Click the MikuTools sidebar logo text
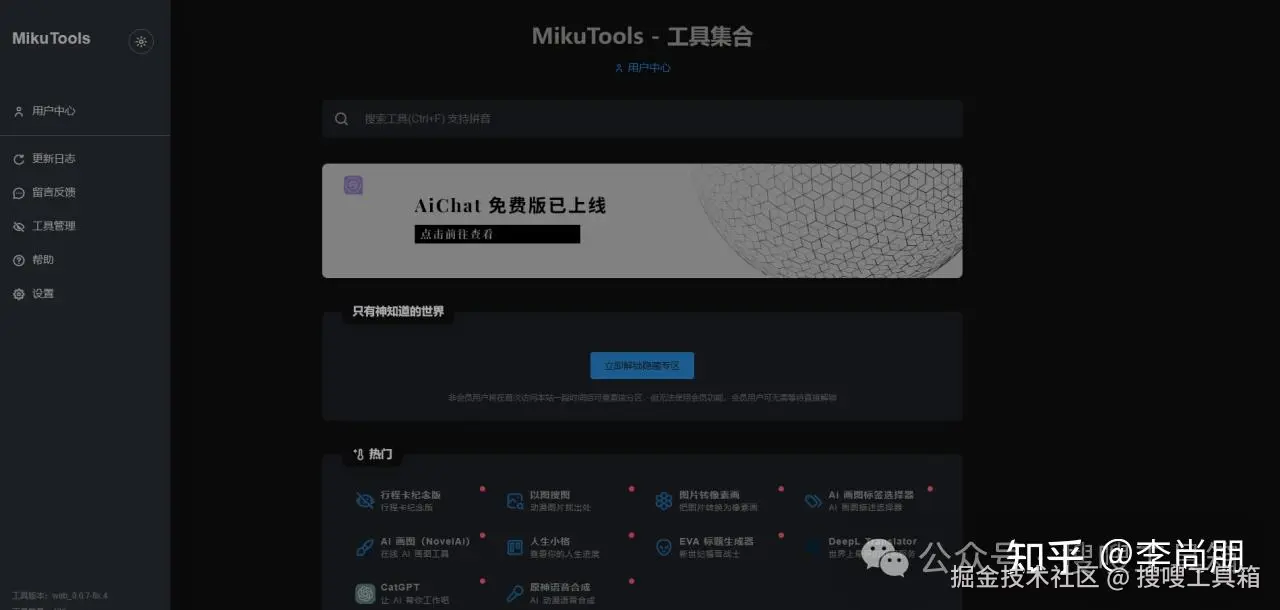The height and width of the screenshot is (610, 1280). [x=51, y=39]
